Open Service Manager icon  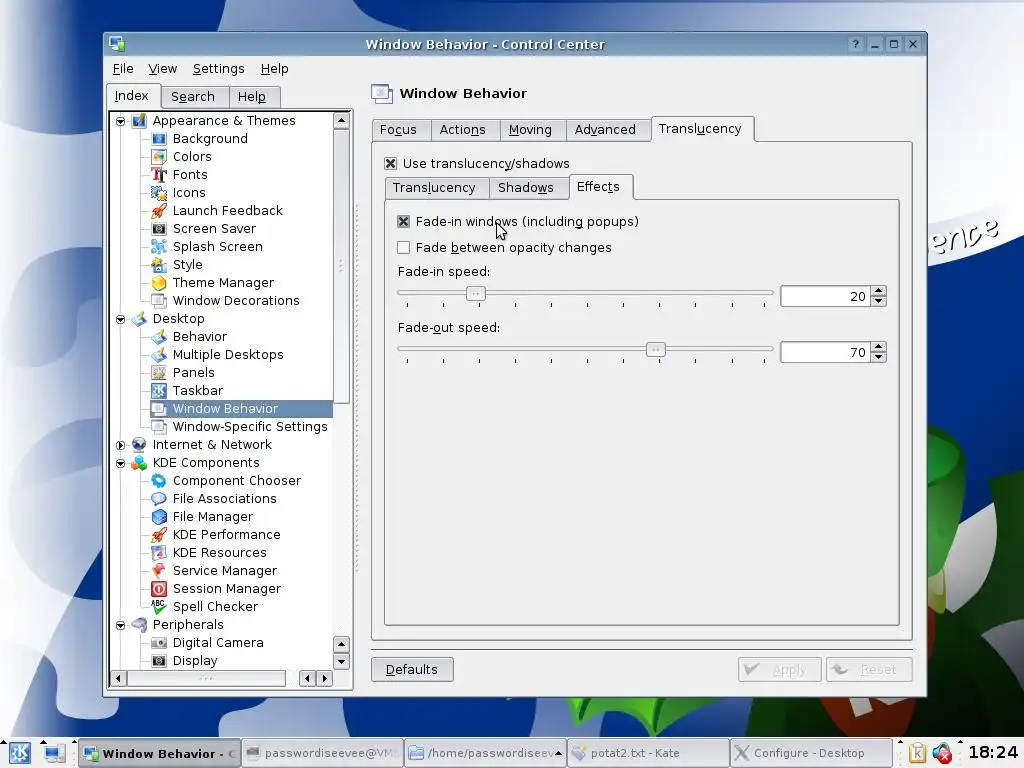point(159,571)
